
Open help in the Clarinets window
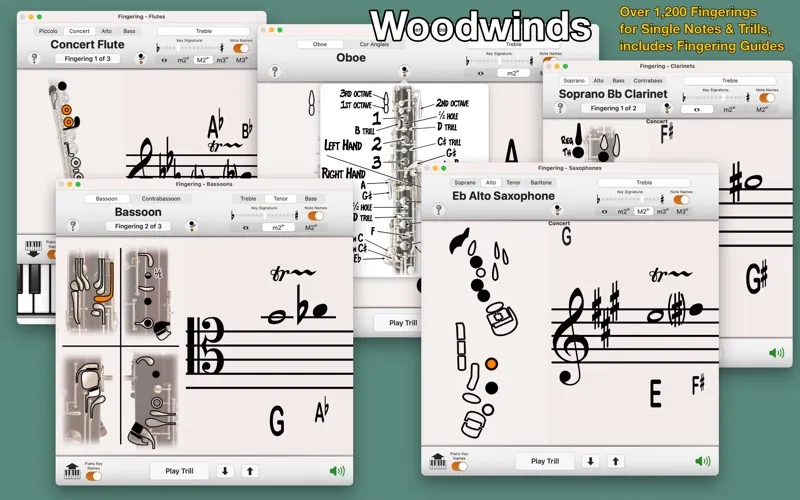pos(560,108)
